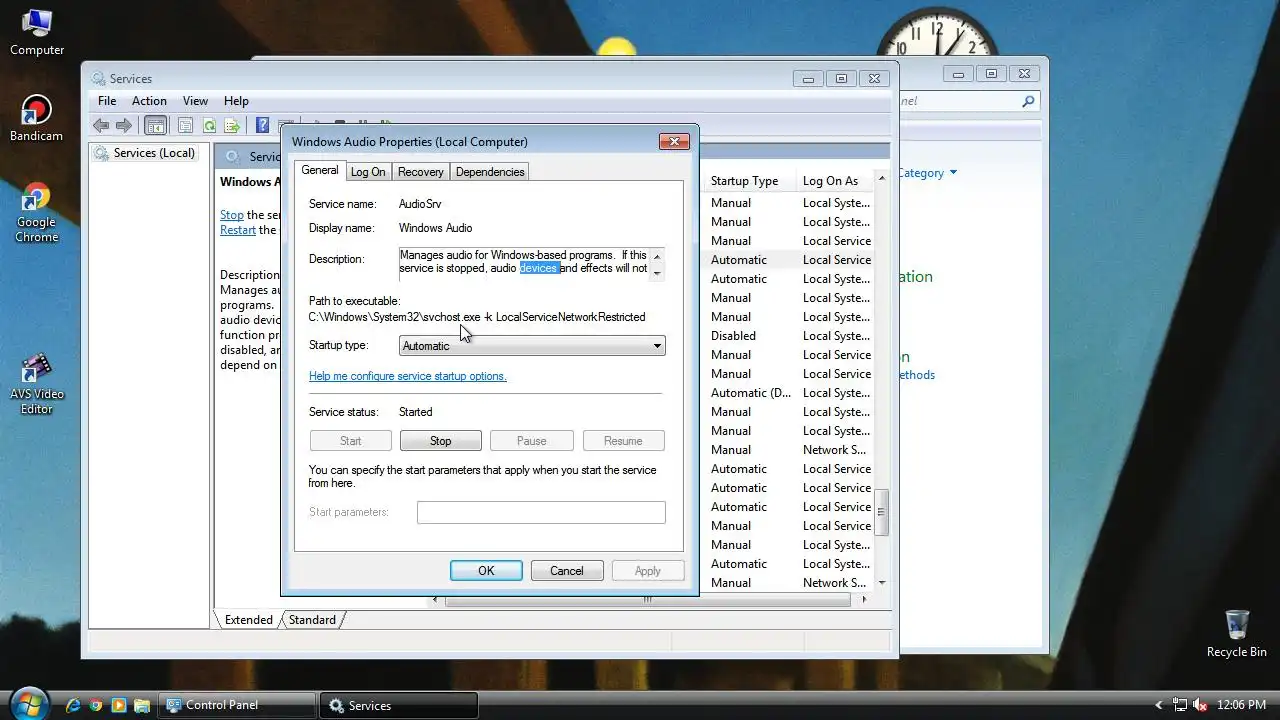Click Cancel in Windows Audio Properties

566,571
